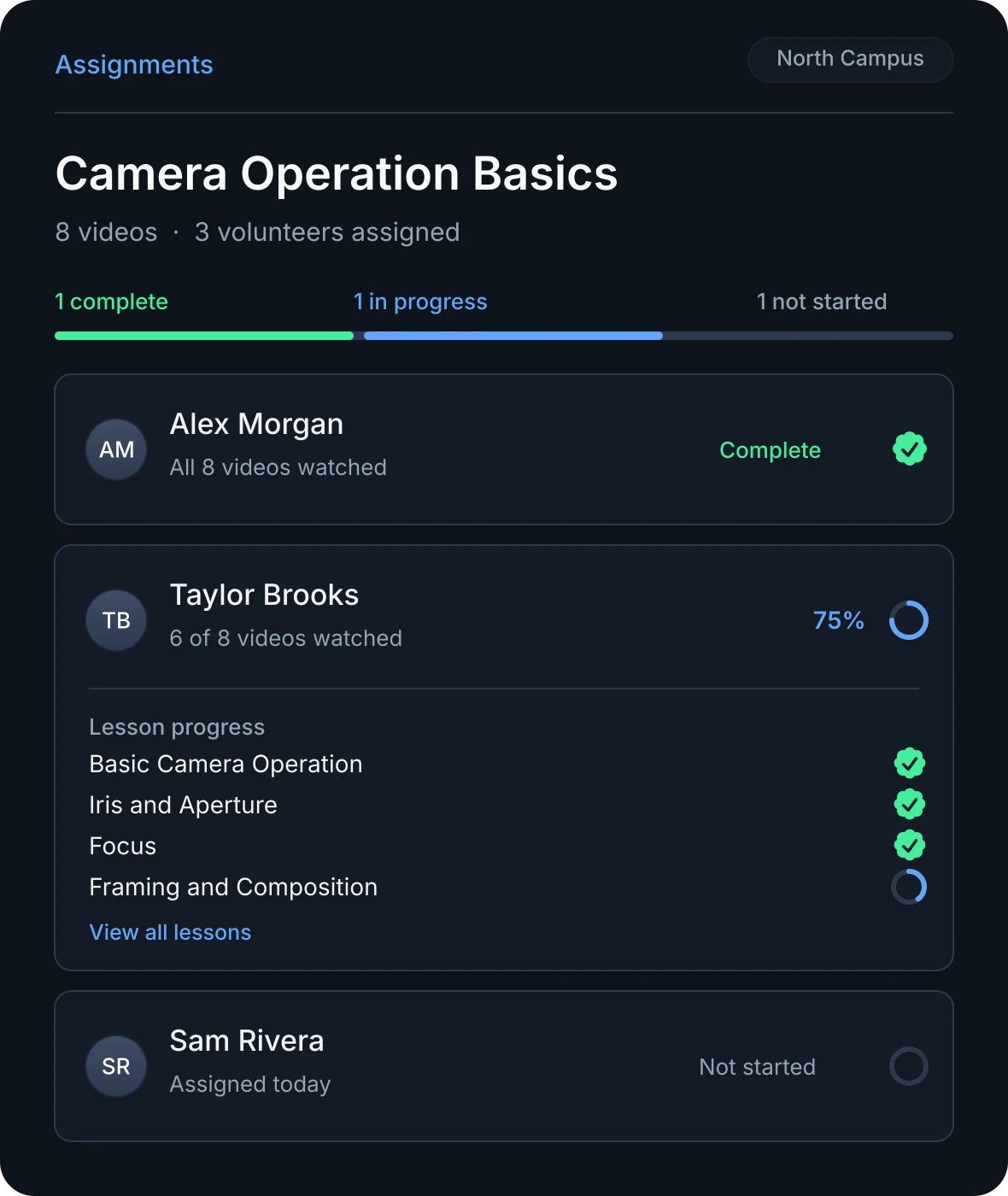Click Sam Rivera's empty status circle
The image size is (1008, 1196).
click(909, 1066)
